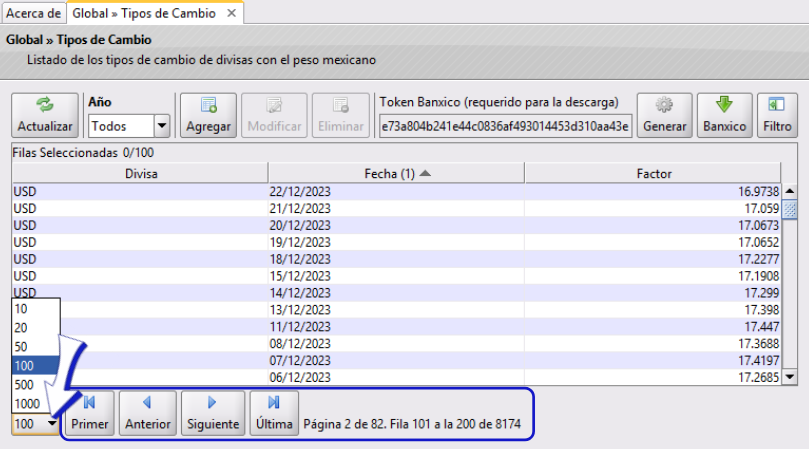The width and height of the screenshot is (809, 449).
Task: Download rates with the Banxico button
Action: point(724,115)
